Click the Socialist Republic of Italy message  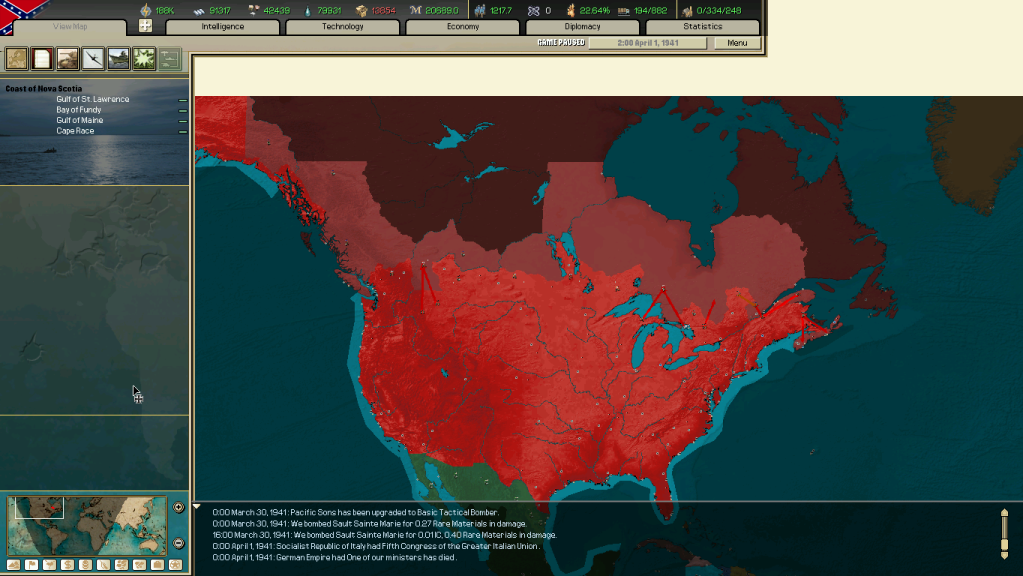376,546
